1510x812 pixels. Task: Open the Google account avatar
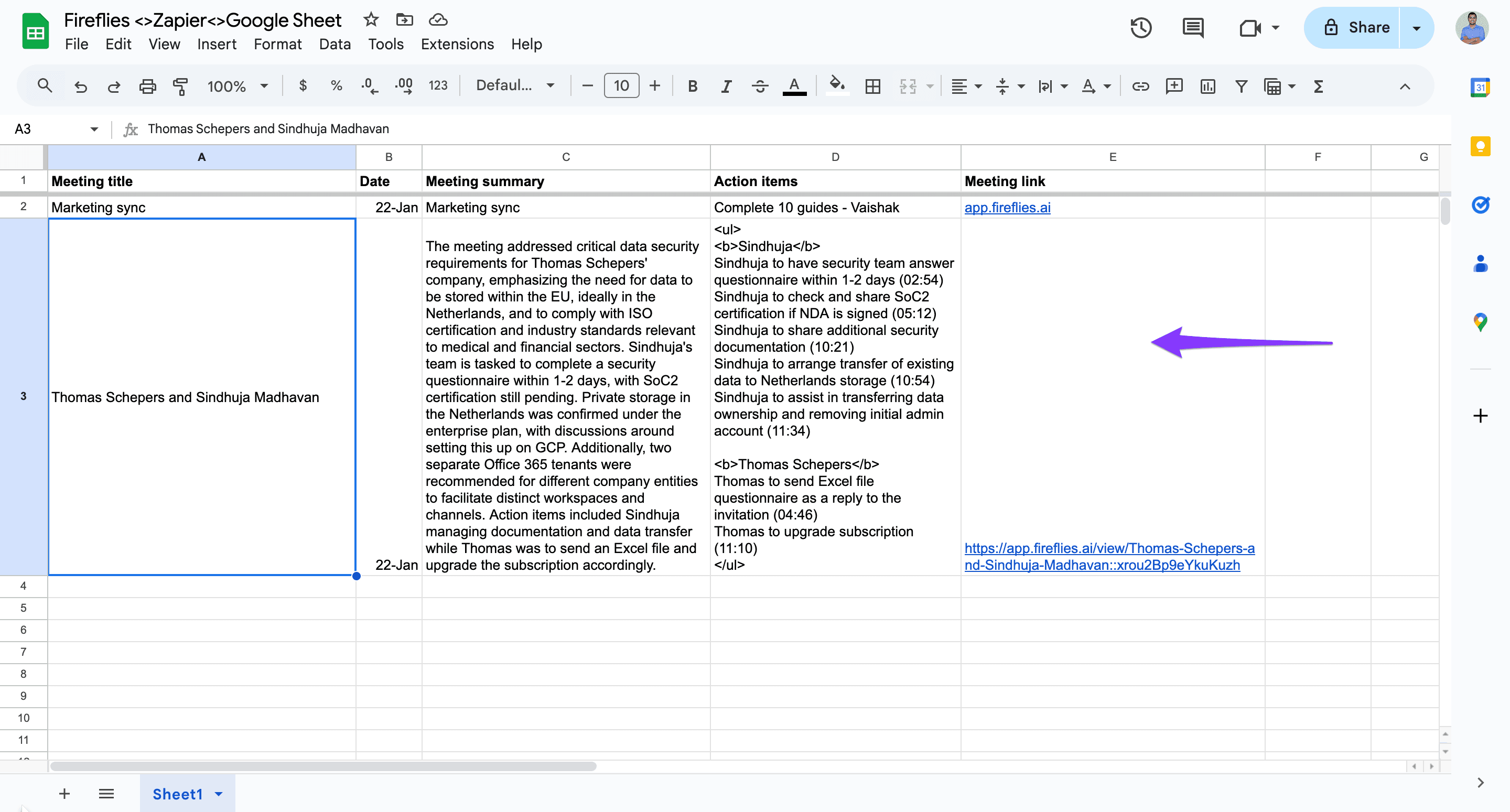click(1472, 27)
